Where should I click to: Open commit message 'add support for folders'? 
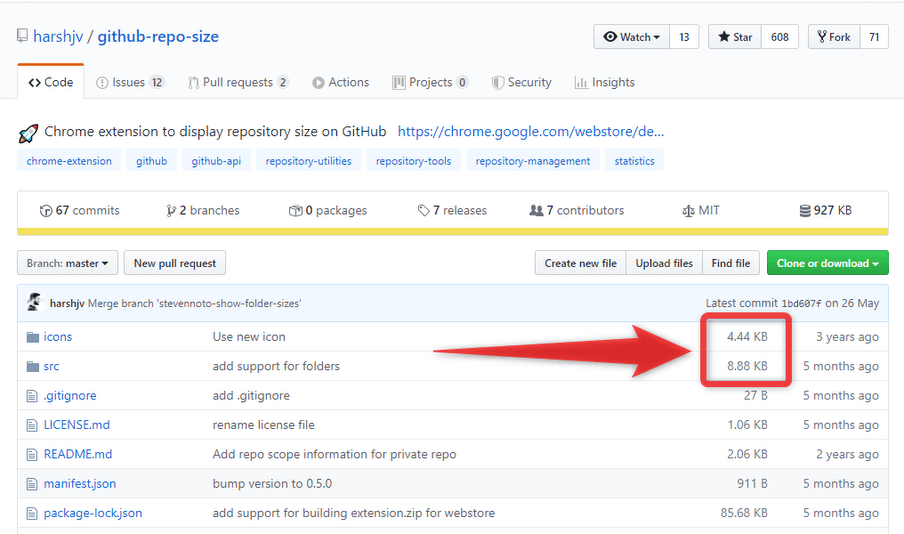click(276, 366)
